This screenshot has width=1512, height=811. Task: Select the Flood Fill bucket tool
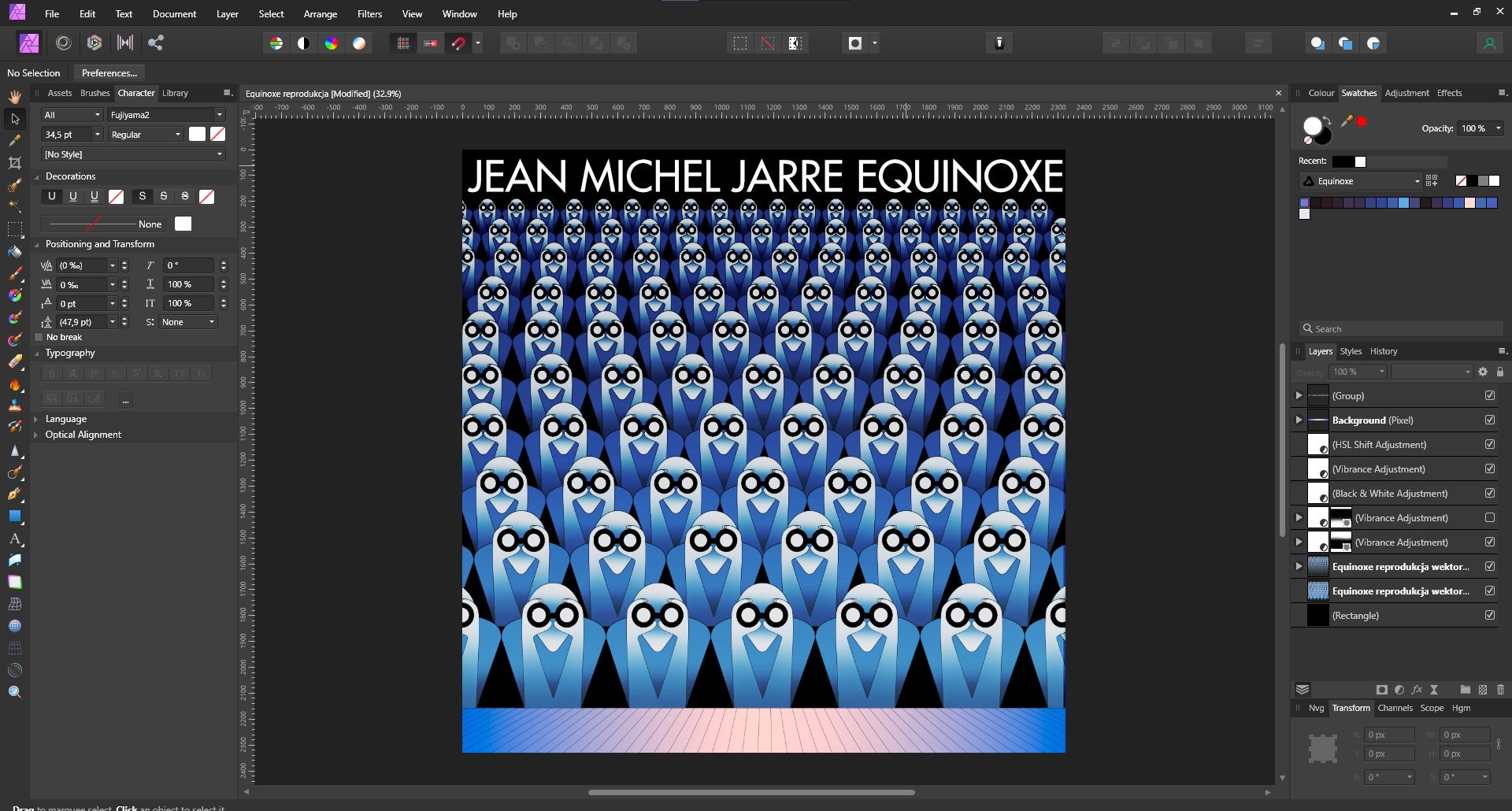(14, 252)
